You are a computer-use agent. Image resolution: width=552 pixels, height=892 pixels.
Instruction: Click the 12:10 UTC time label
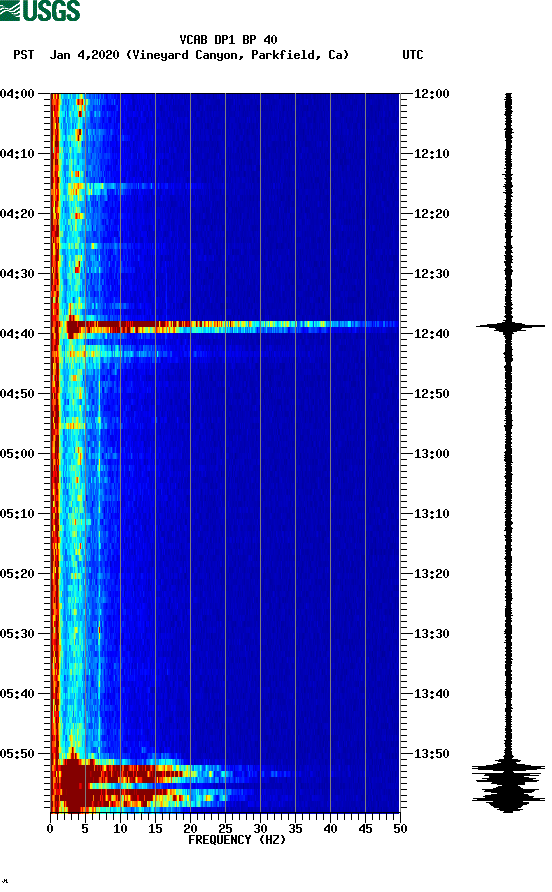431,154
